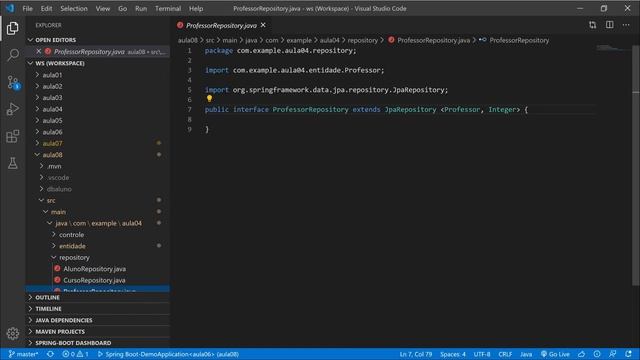Open the Selection menu
640x360 pixels.
(x=74, y=8)
